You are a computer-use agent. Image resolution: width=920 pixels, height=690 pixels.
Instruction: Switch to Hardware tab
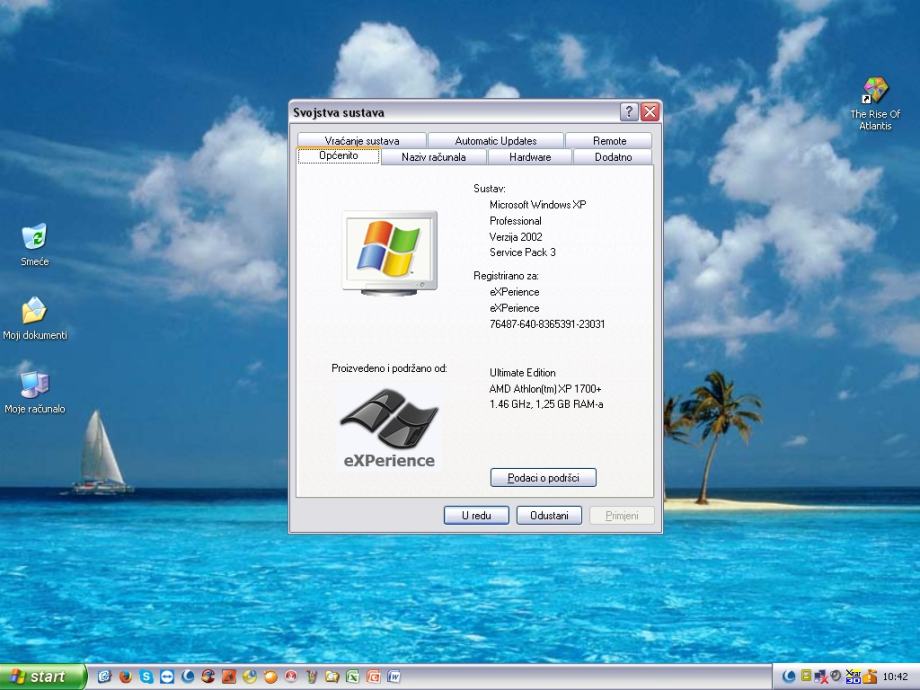pos(530,157)
